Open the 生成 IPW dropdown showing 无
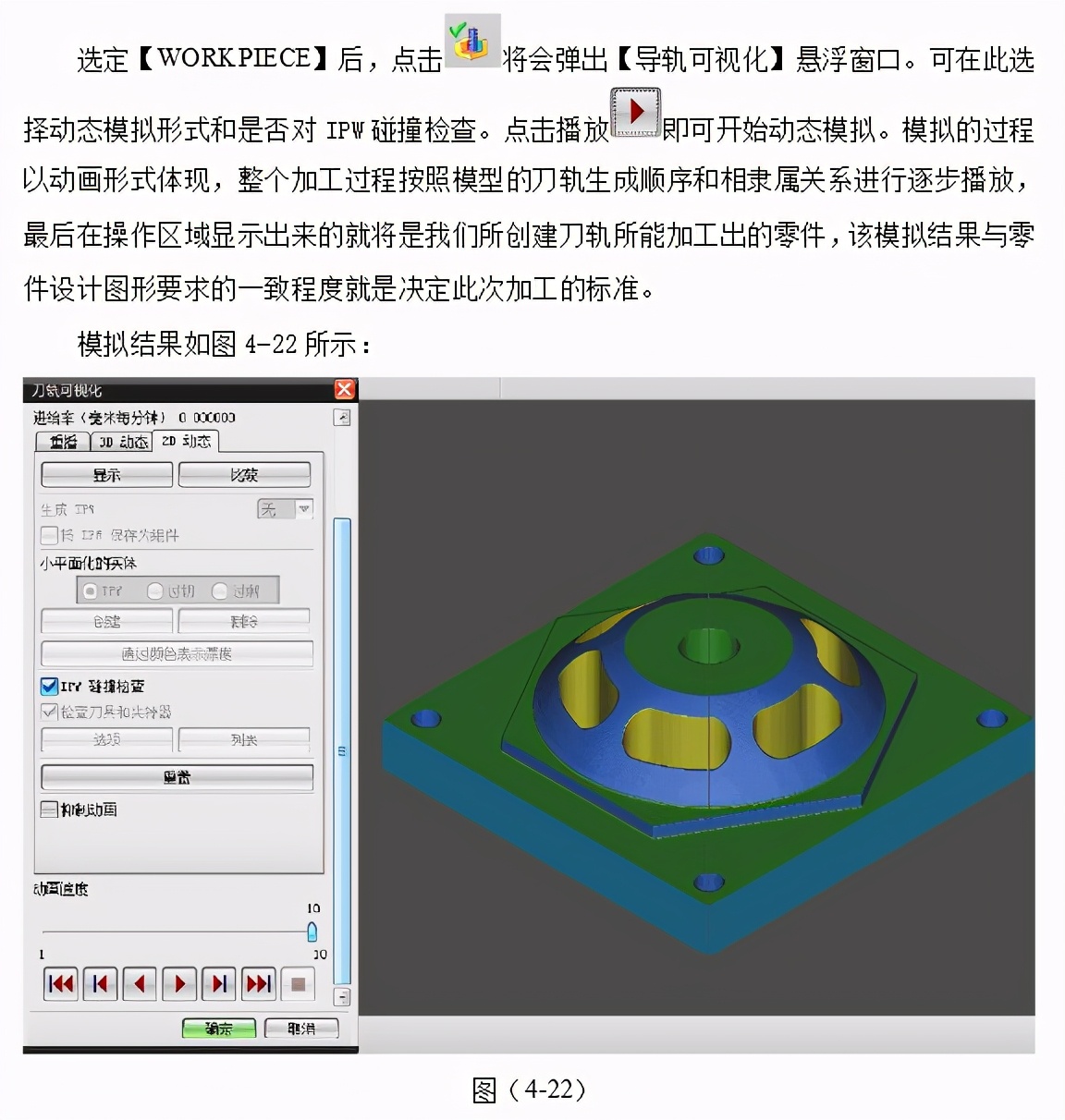 click(x=286, y=509)
